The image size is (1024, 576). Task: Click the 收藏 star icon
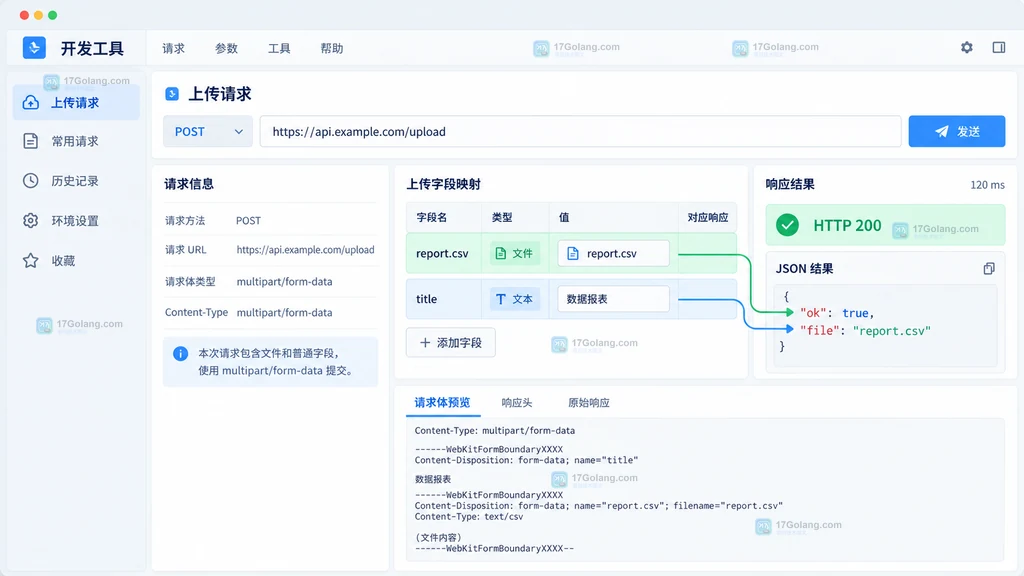(x=31, y=261)
